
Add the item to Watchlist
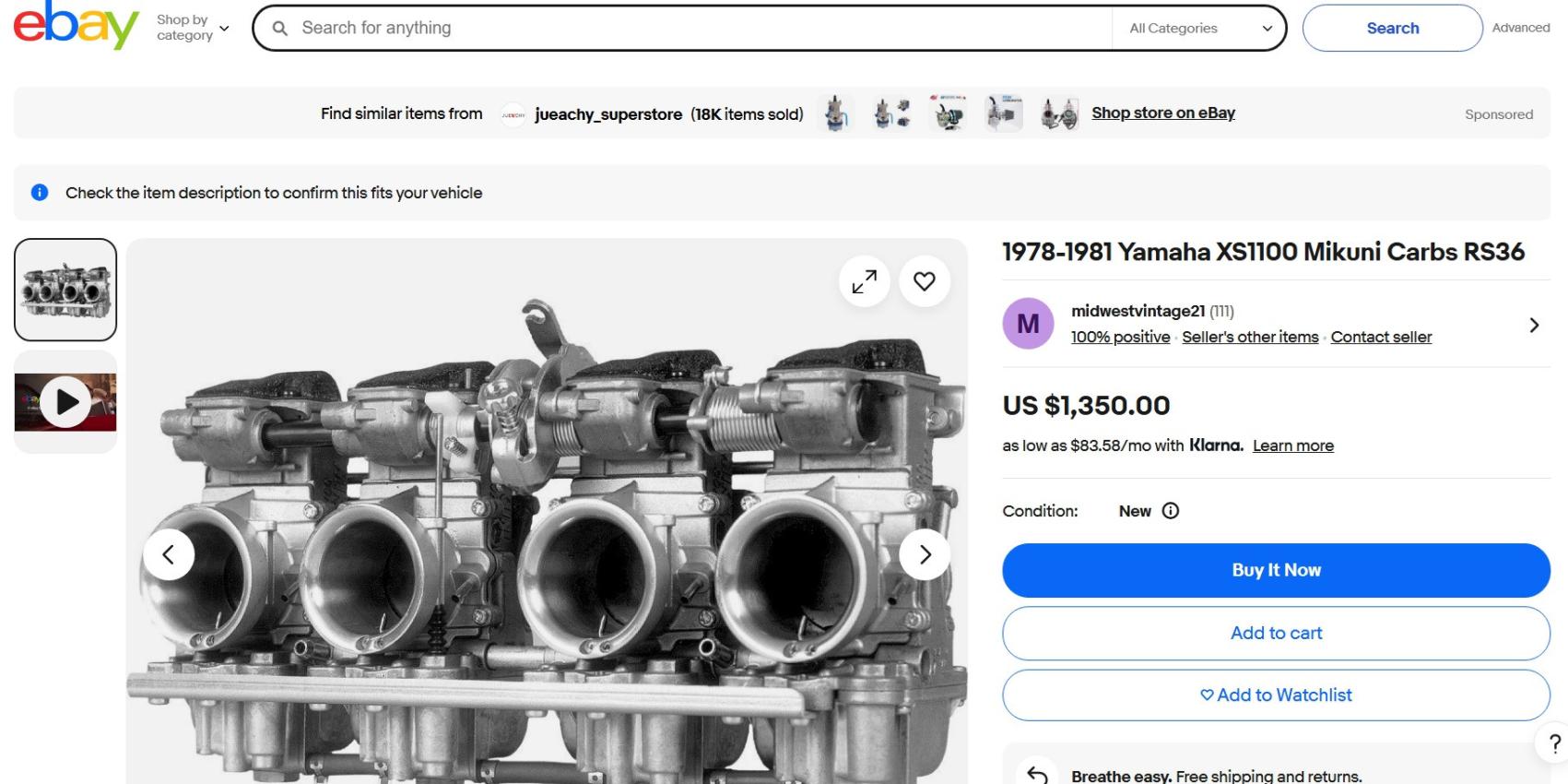1276,695
